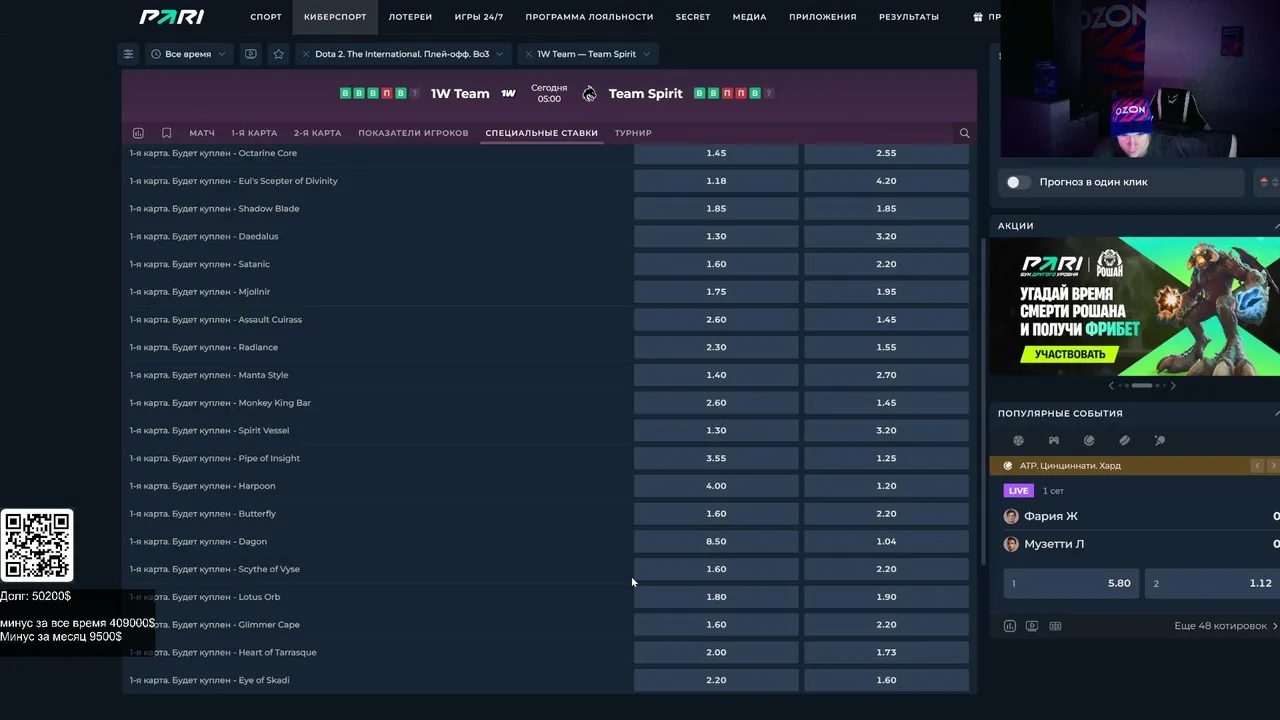Image resolution: width=1280 pixels, height=720 pixels.
Task: Open ИГРЫ 24/7 section
Action: pos(479,17)
